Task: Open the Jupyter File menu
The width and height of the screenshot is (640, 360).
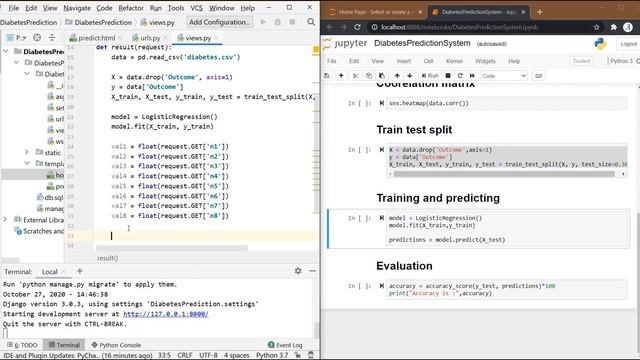Action: tap(331, 61)
